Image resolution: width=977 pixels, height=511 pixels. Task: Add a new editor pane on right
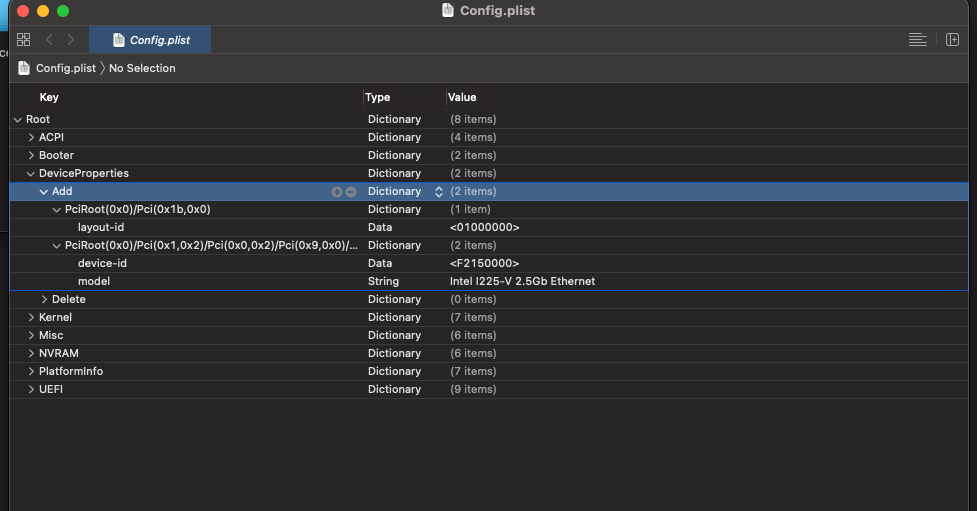coord(952,40)
